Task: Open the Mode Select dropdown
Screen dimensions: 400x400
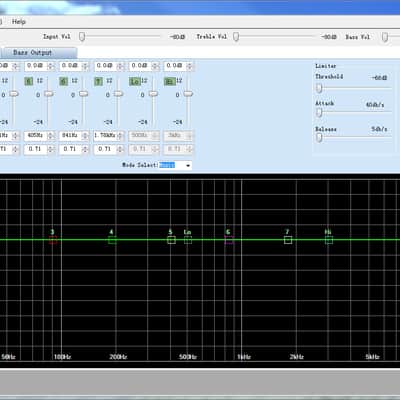Action: [188, 165]
